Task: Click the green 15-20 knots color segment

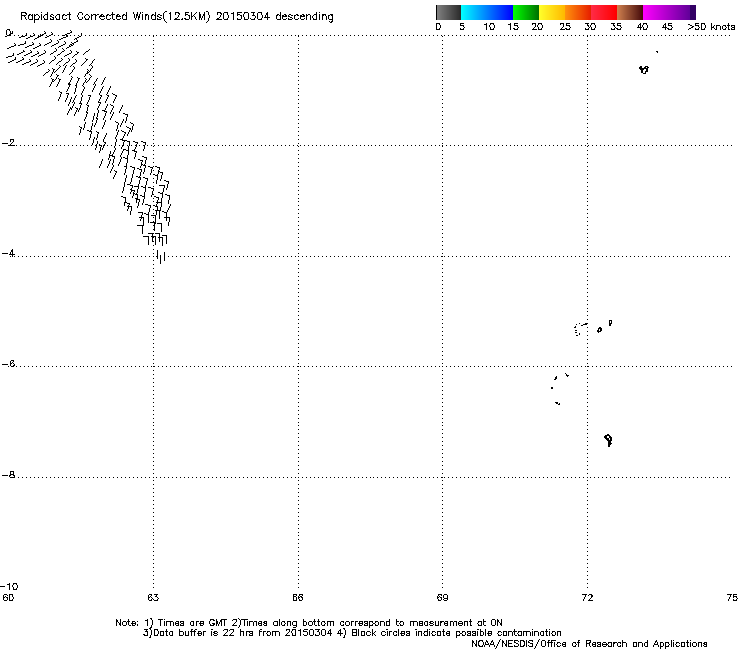Action: 526,12
